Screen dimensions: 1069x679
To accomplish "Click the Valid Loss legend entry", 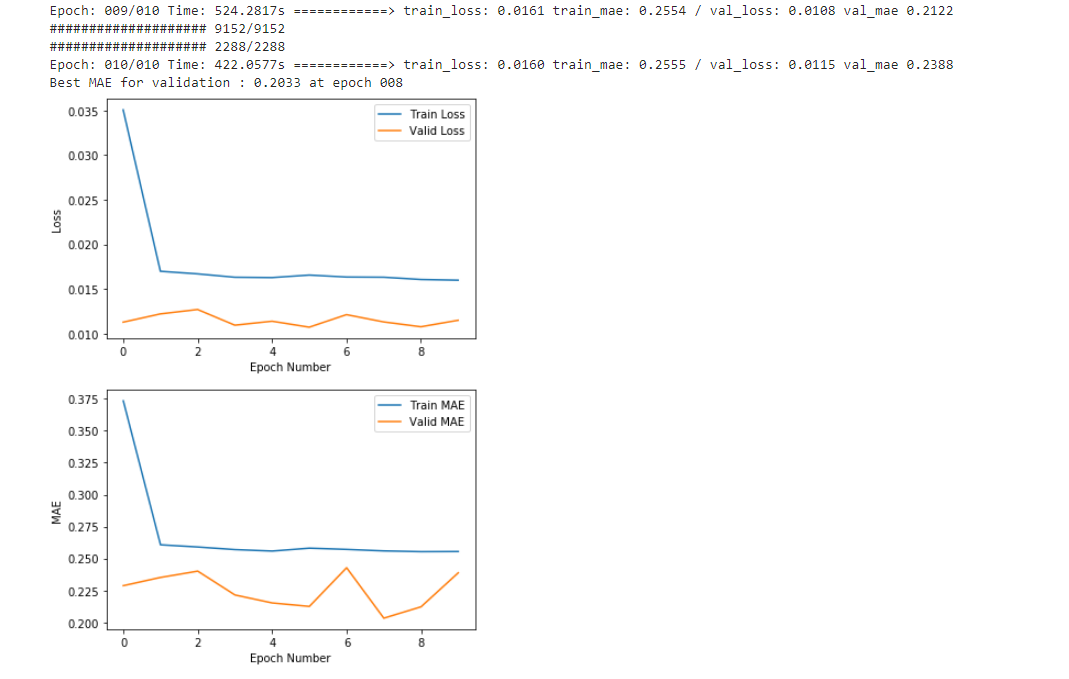I will (437, 131).
